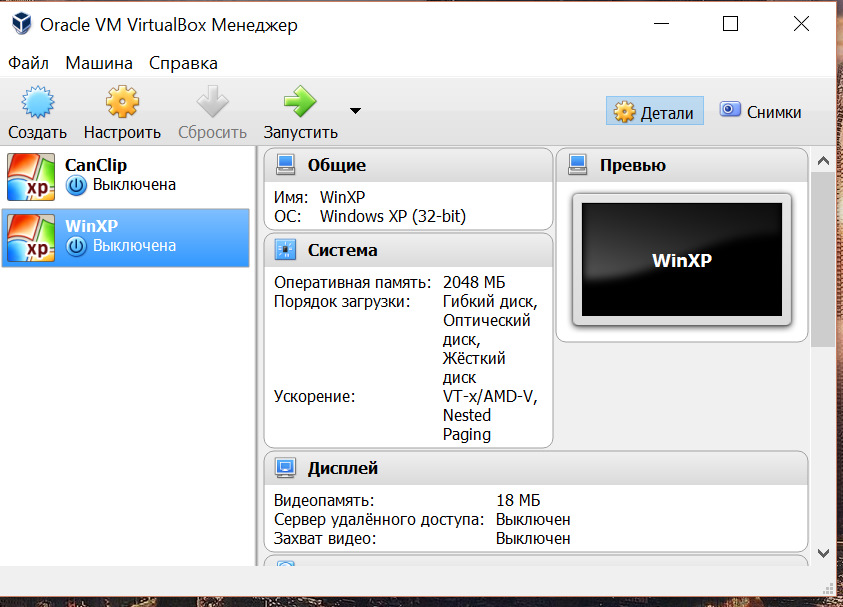This screenshot has height=607, width=843.
Task: Select the WinXP virtual machine
Action: pos(126,238)
